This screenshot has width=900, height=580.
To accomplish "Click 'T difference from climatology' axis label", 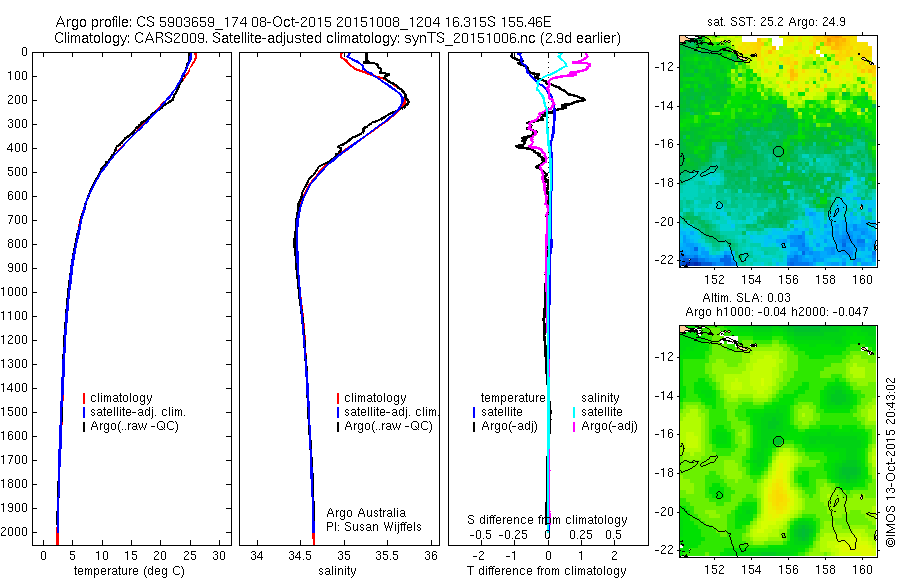I will pos(546,571).
